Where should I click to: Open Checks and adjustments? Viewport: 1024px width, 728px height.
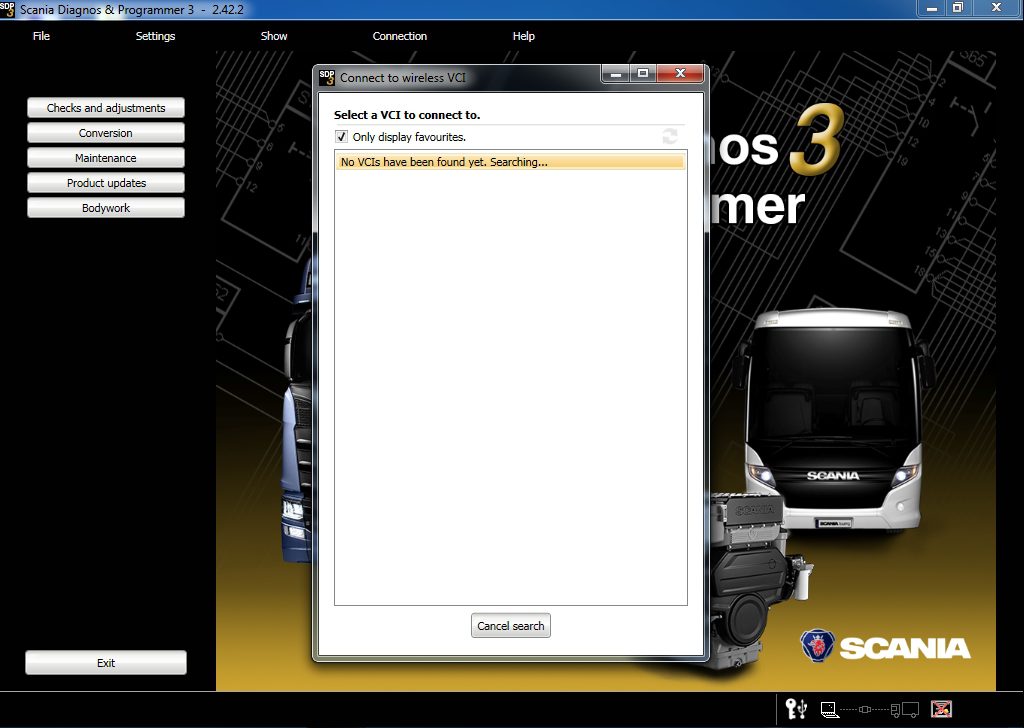105,107
